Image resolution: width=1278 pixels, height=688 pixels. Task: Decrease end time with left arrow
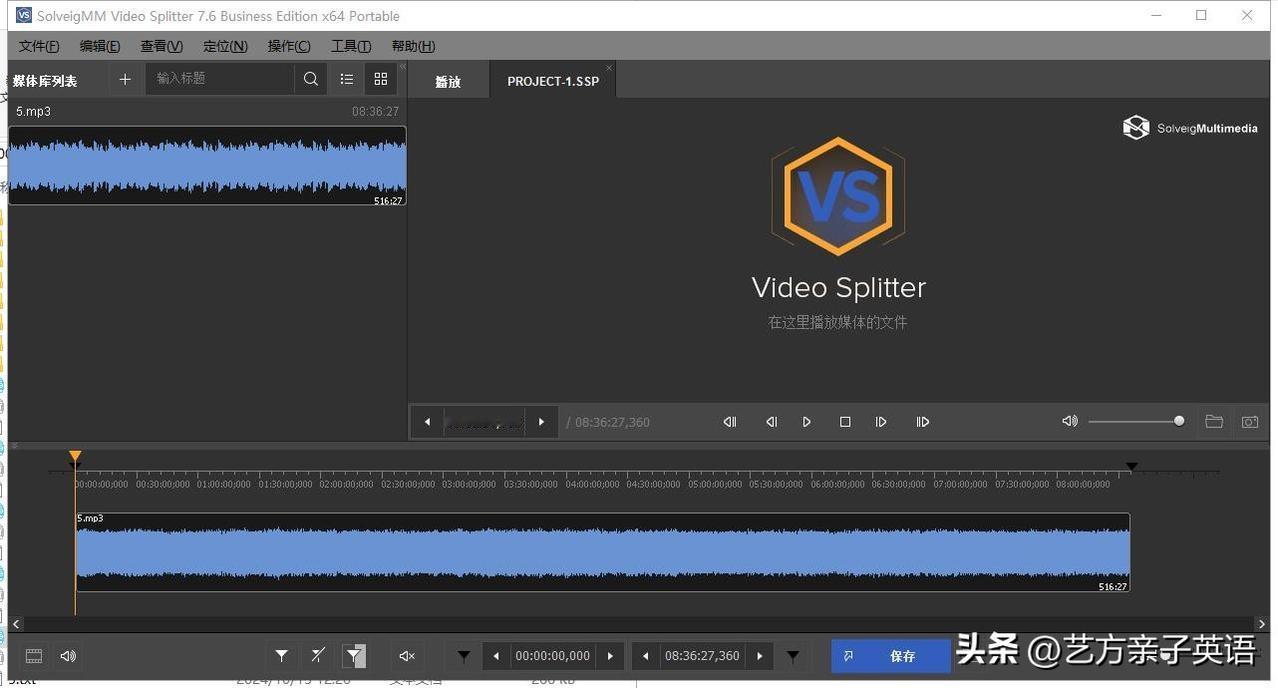(x=646, y=656)
